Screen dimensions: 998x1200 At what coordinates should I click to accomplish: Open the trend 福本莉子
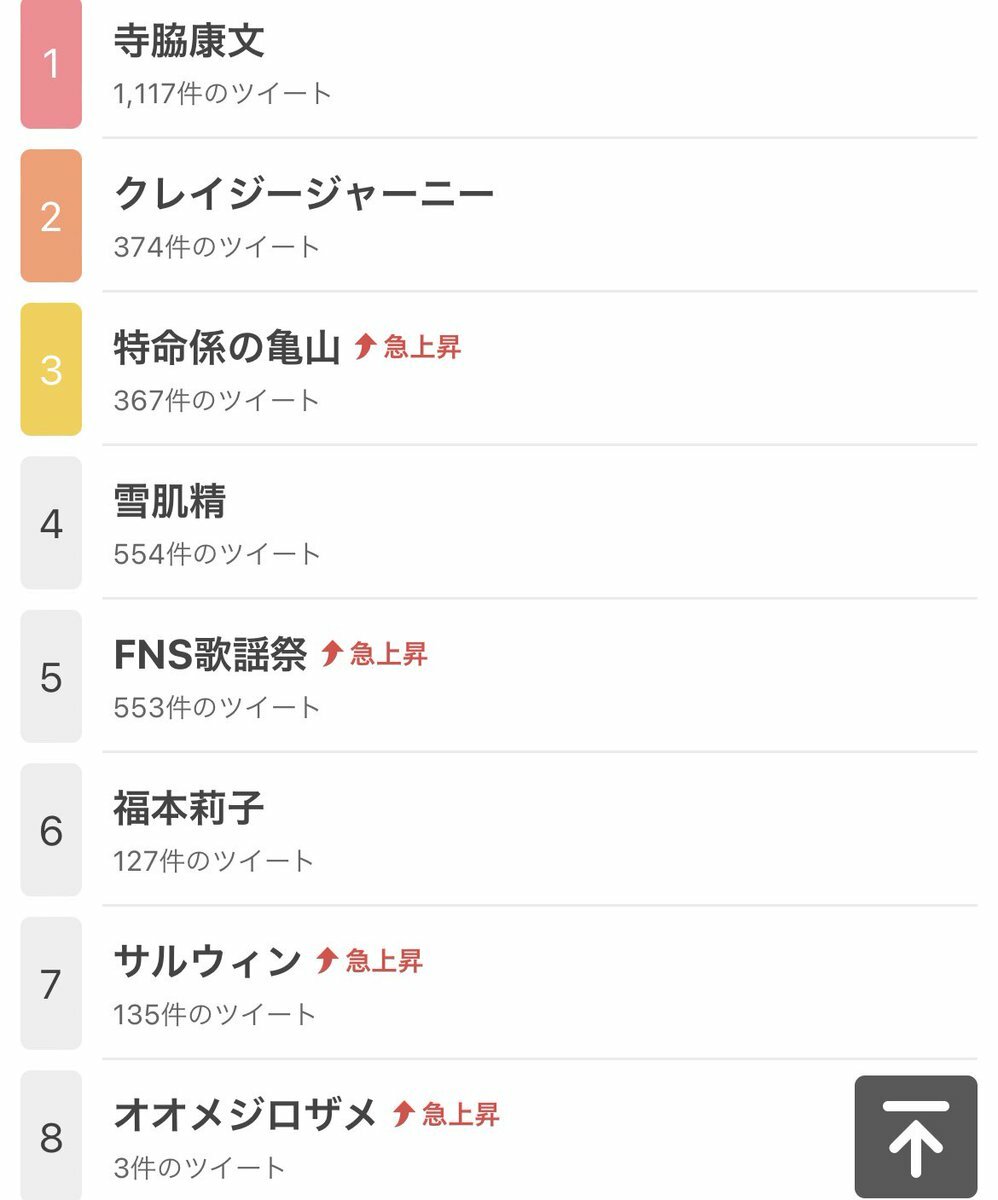coord(189,808)
